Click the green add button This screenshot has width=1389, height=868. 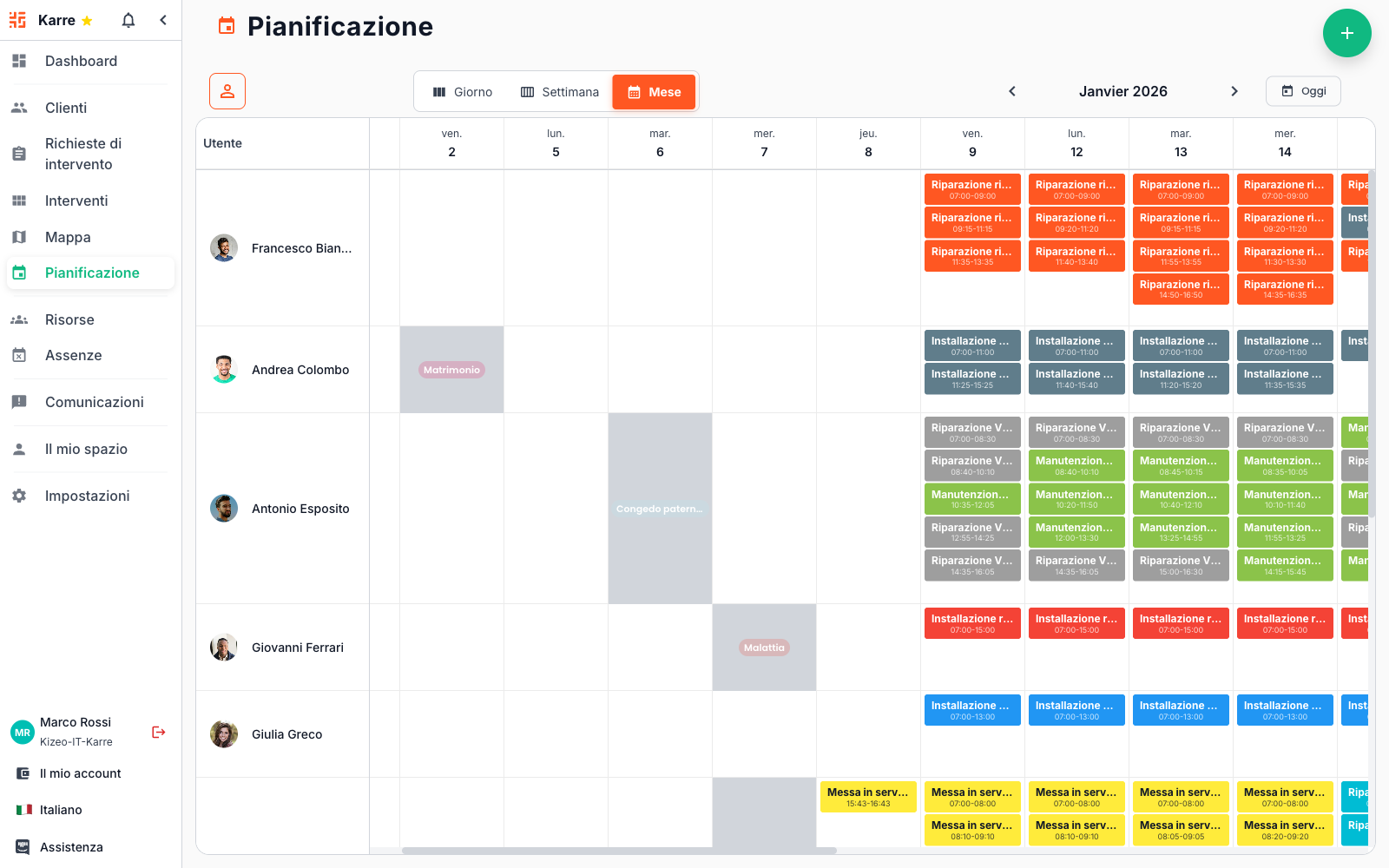[x=1346, y=33]
